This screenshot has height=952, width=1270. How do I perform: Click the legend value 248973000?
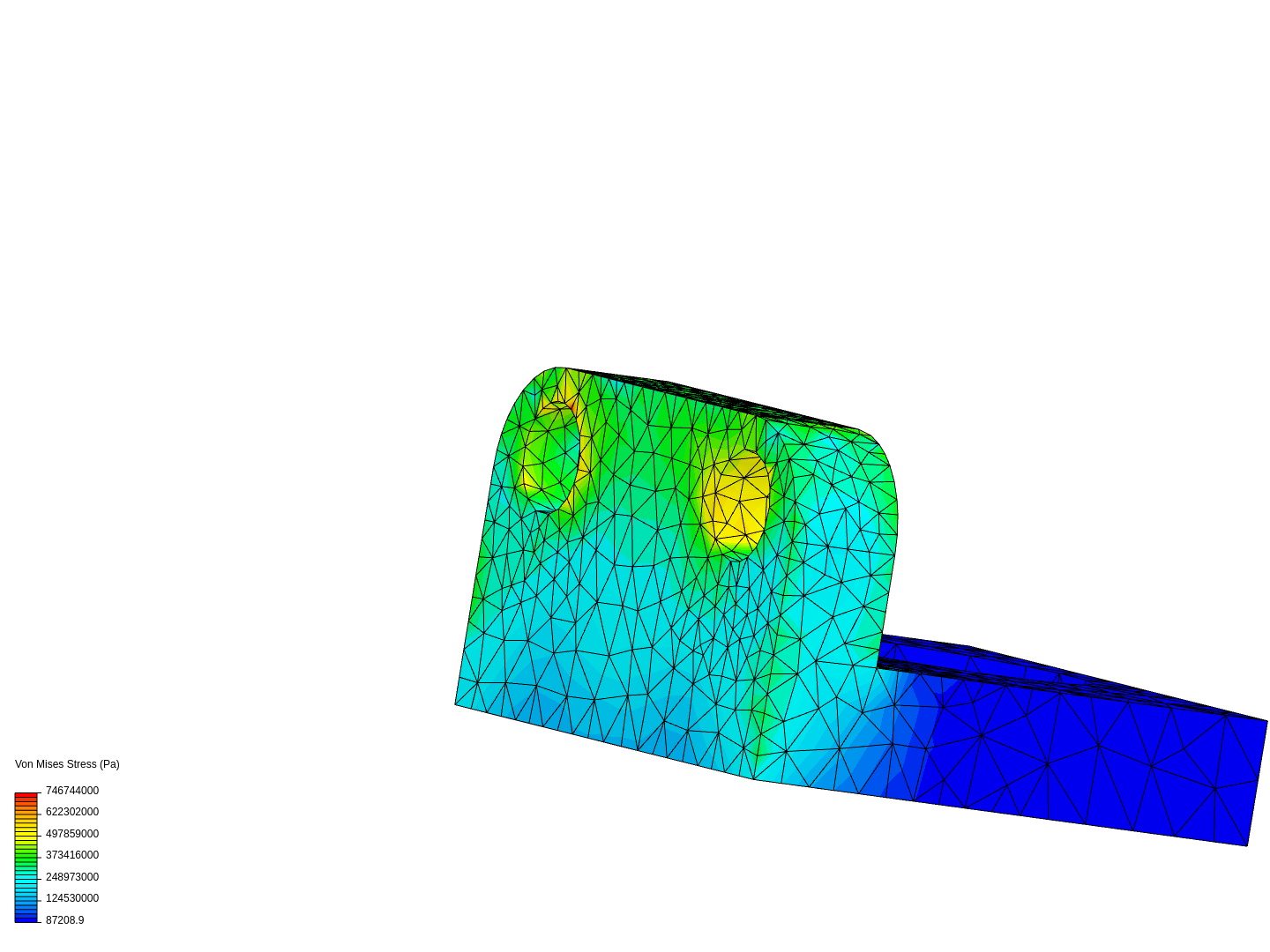(72, 877)
